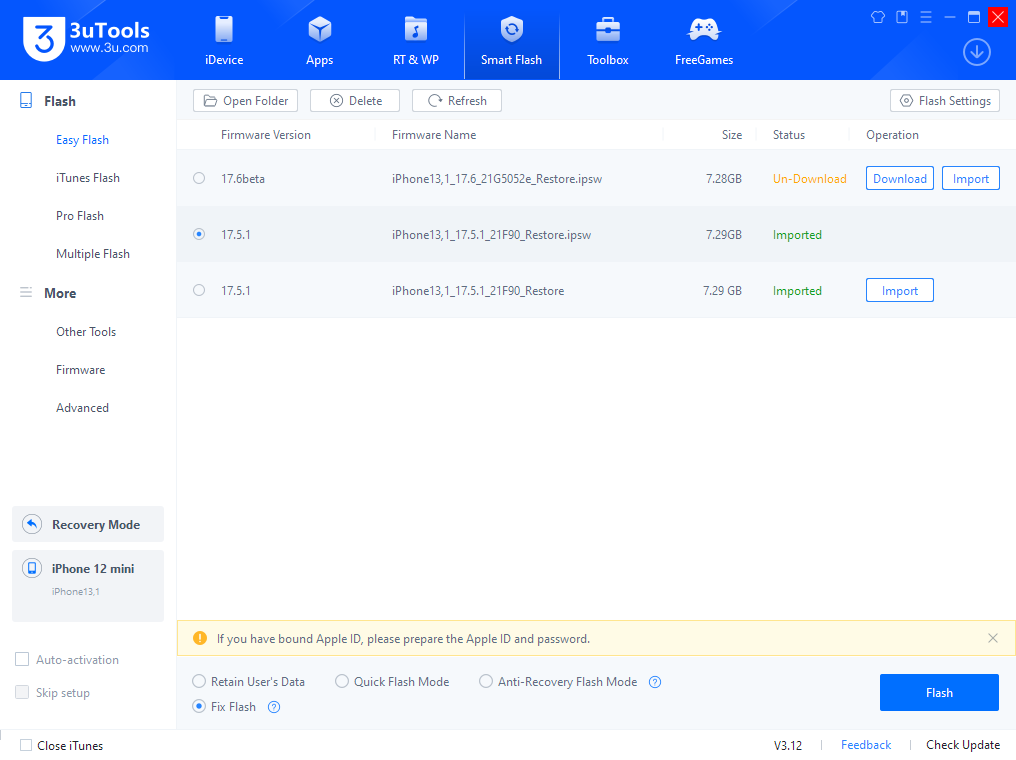The image size is (1016, 760).
Task: Click the help icon next to Fix Flash
Action: click(274, 707)
